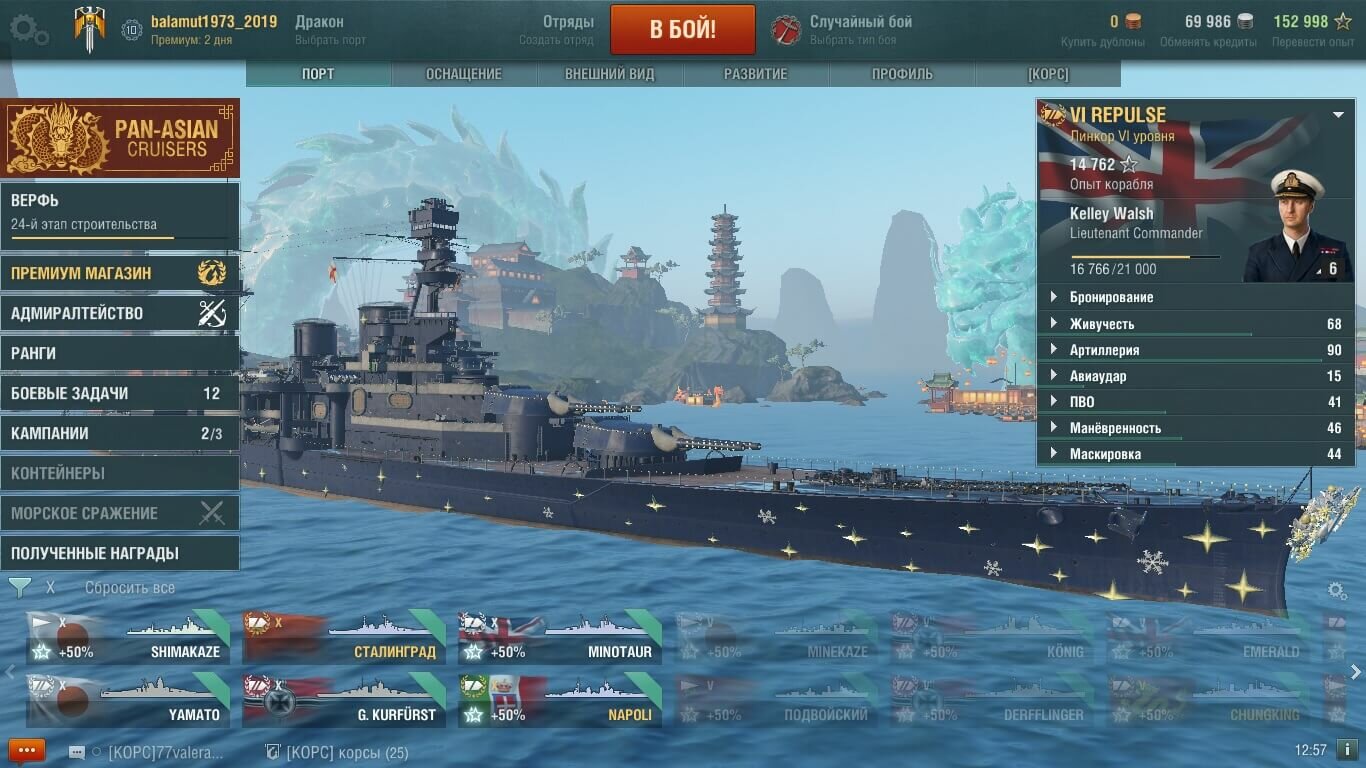Viewport: 1366px width, 768px height.
Task: Open the Repulse ship dropdown arrow
Action: pos(1338,115)
